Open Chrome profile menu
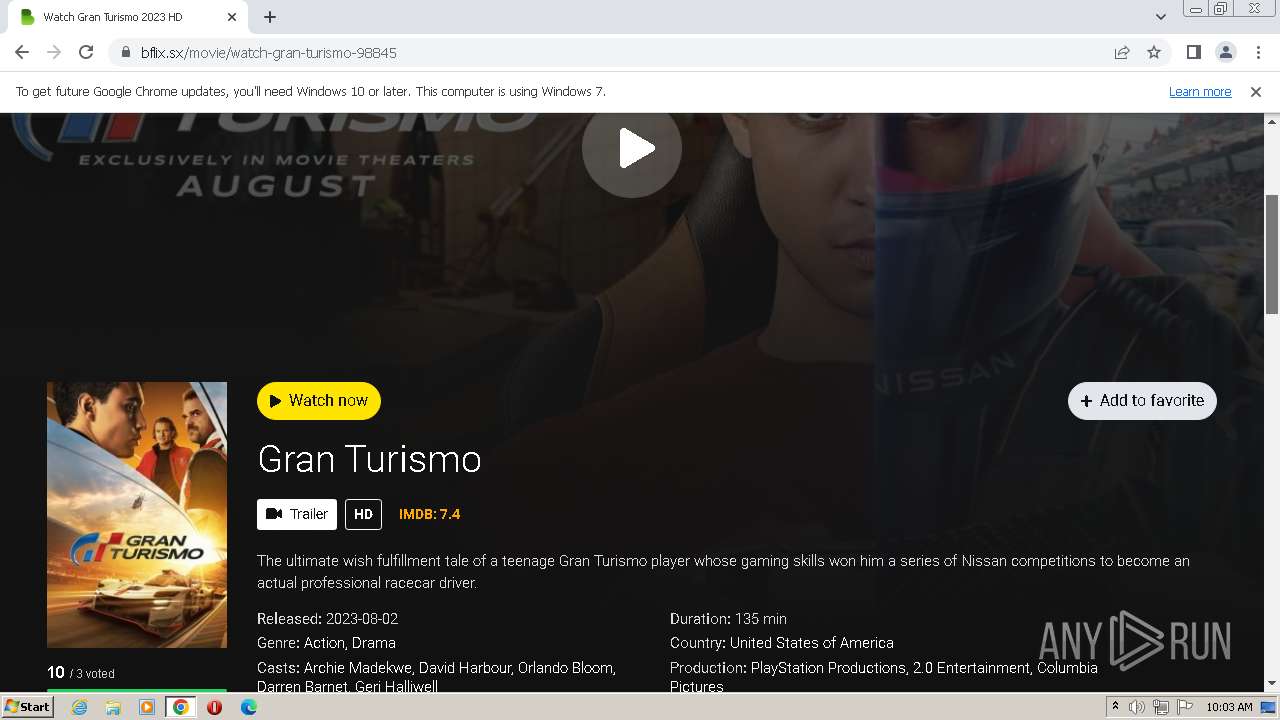Screen dimensions: 1280x720 pyautogui.click(x=1226, y=52)
